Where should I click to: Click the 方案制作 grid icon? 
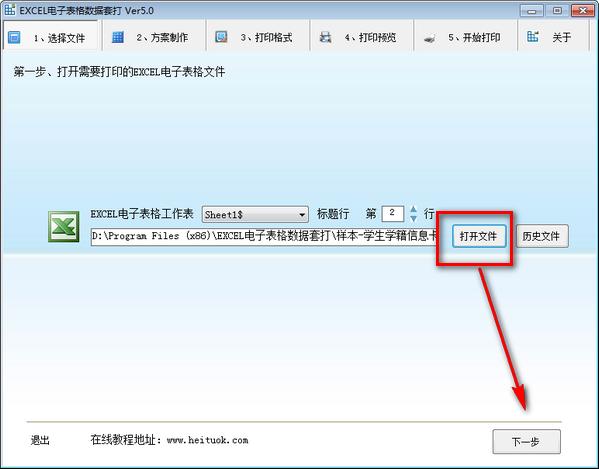click(x=118, y=37)
